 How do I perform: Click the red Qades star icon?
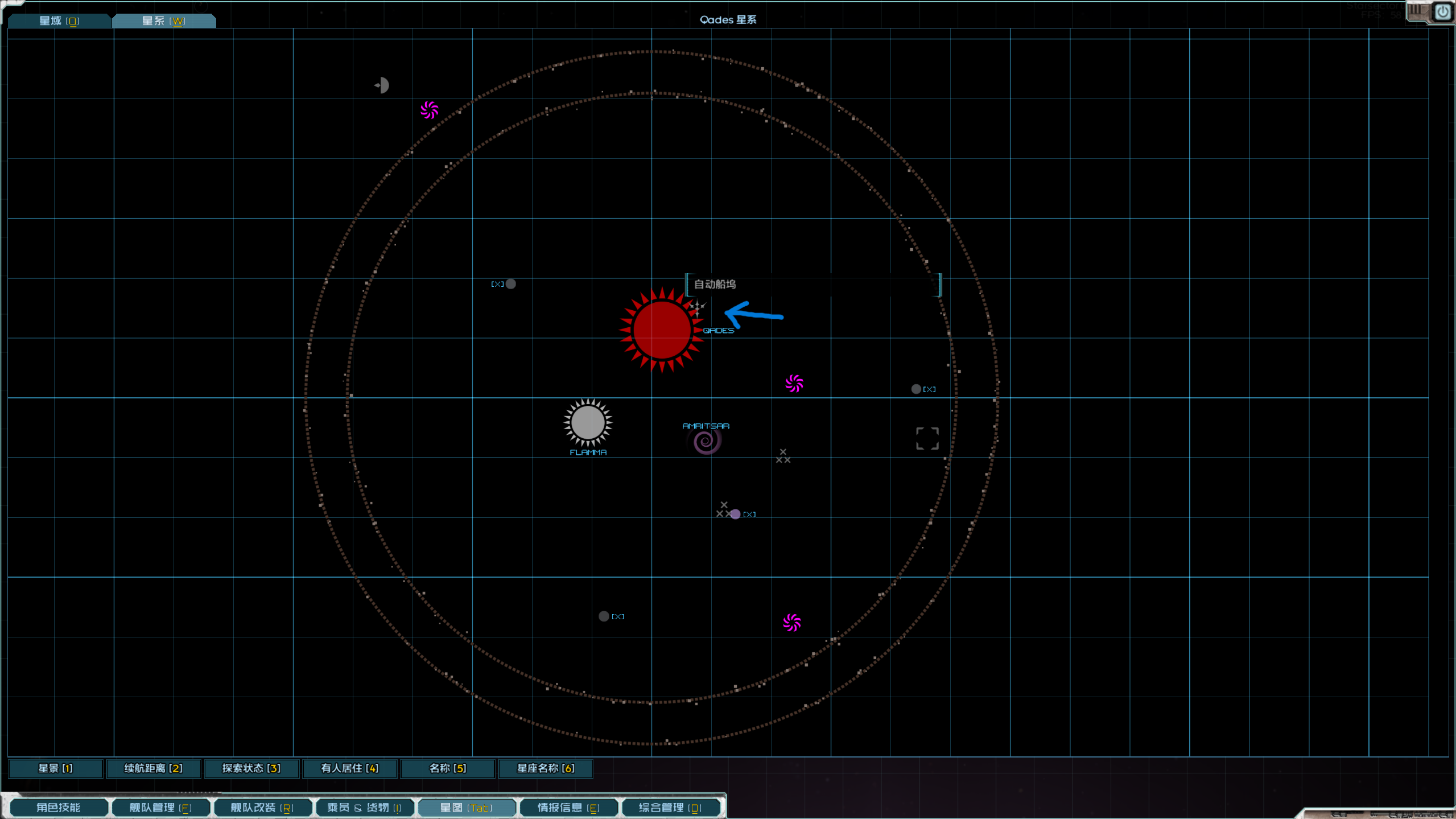[x=661, y=330]
